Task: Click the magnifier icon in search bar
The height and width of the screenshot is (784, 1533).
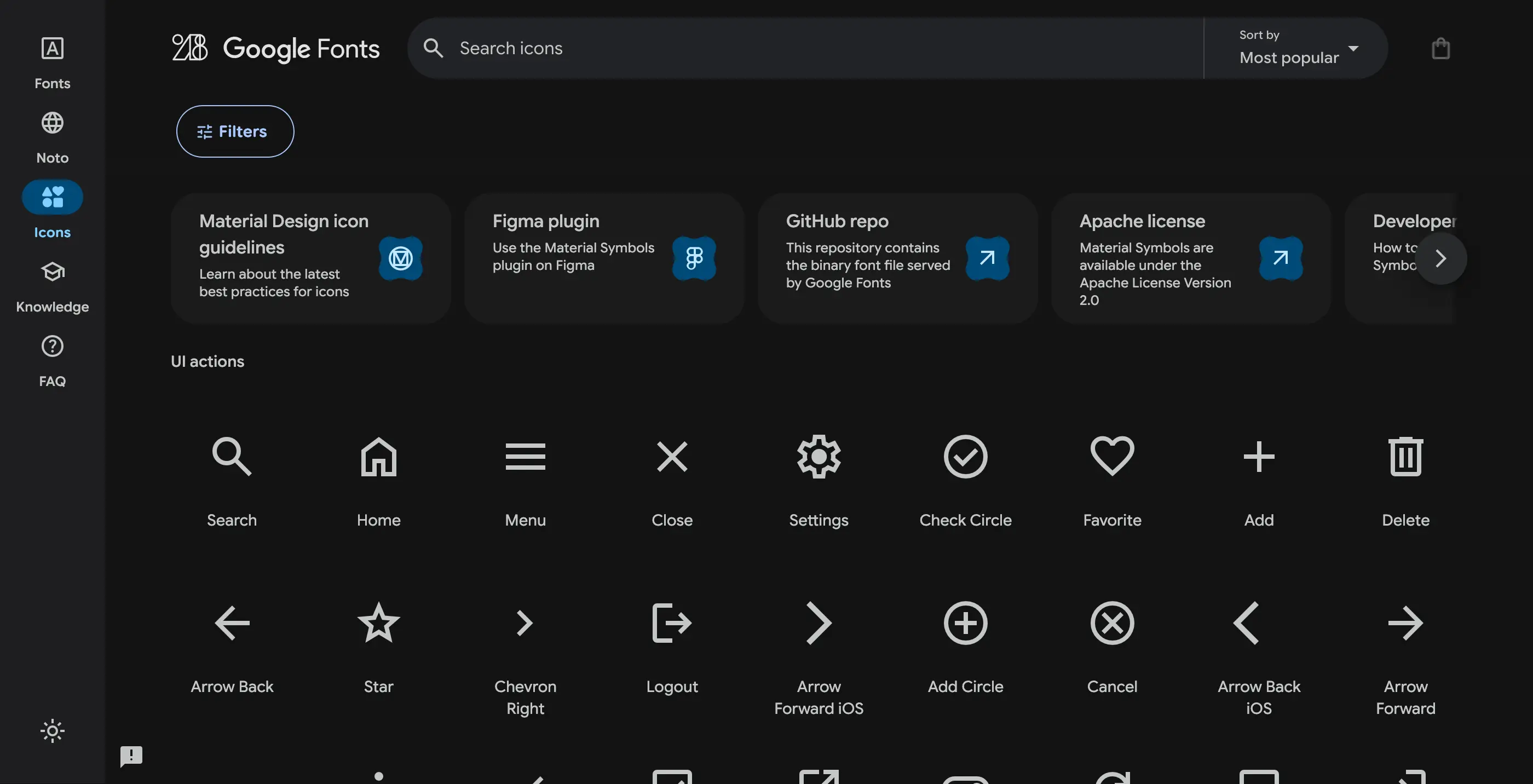Action: (x=433, y=48)
